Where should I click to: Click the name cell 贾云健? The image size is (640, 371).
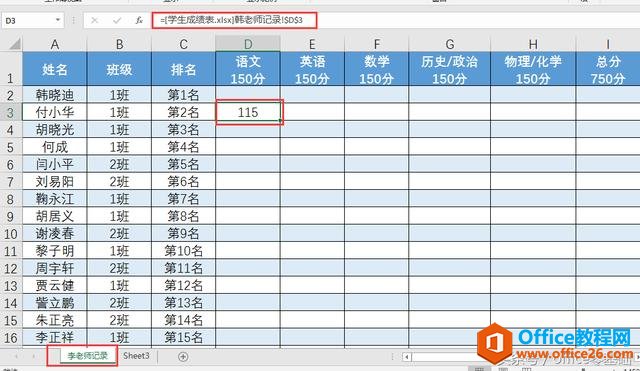[55, 286]
